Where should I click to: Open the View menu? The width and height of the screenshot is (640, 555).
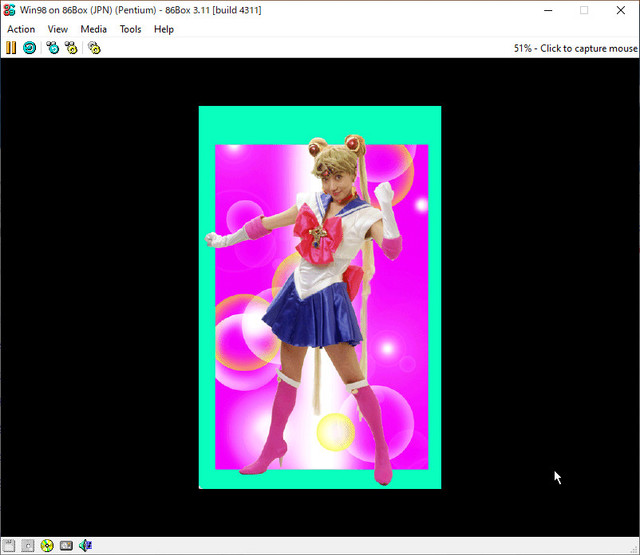coord(58,29)
